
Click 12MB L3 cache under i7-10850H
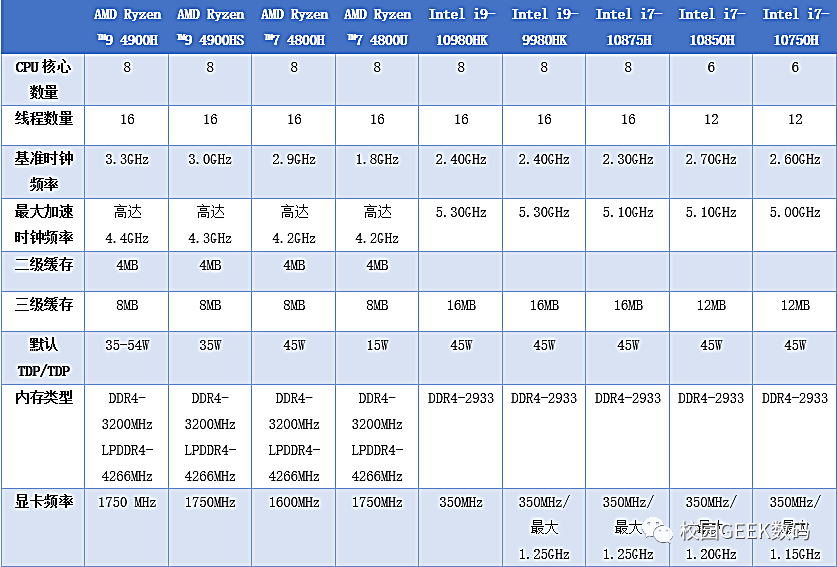pos(712,305)
